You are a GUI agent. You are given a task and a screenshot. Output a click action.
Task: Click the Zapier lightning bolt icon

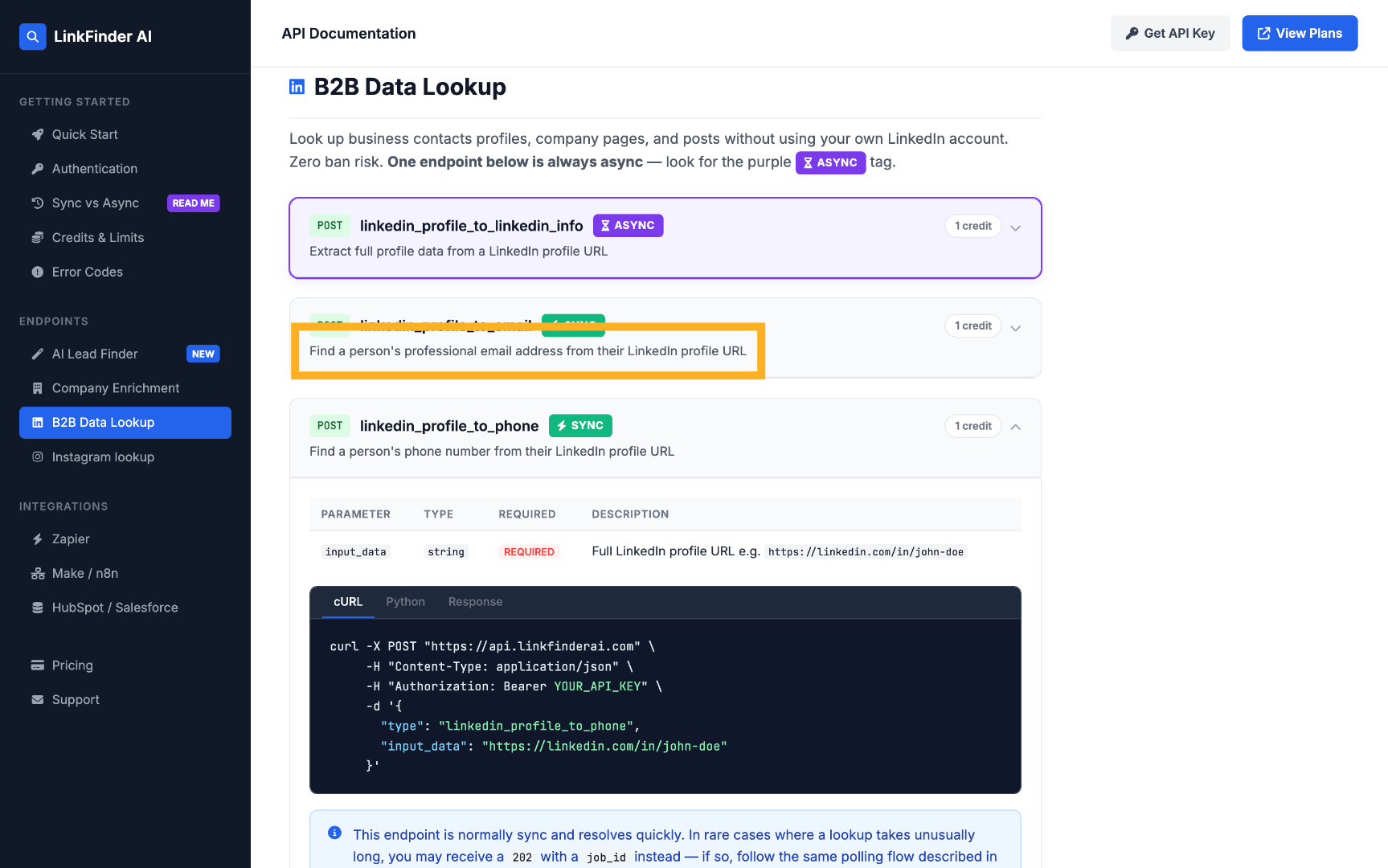38,539
